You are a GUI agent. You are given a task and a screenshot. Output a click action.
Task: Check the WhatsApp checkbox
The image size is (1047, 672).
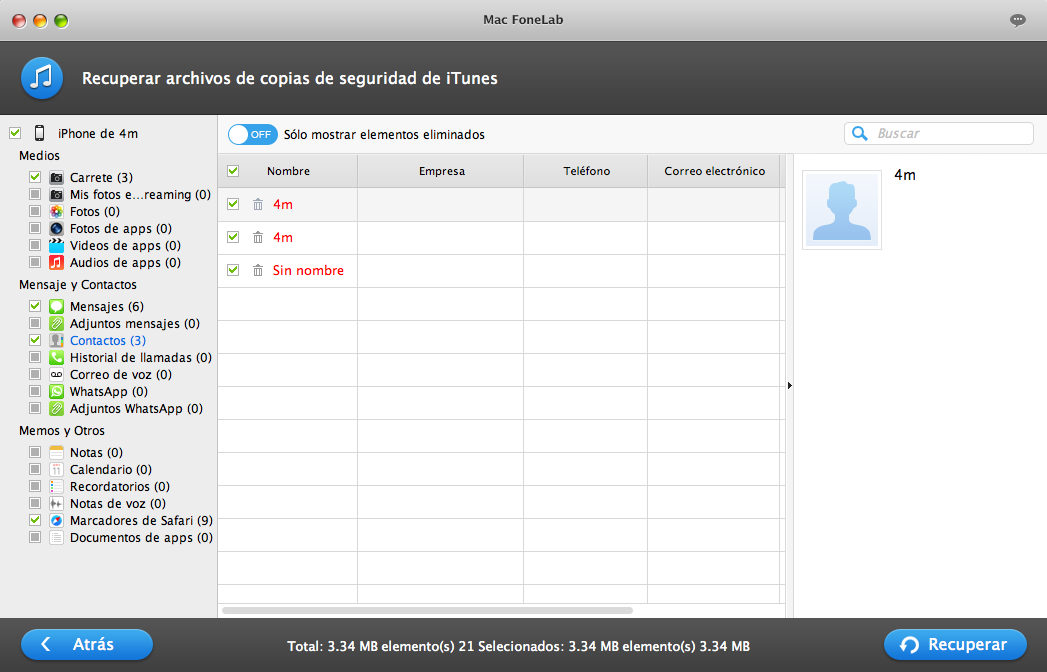coord(35,391)
